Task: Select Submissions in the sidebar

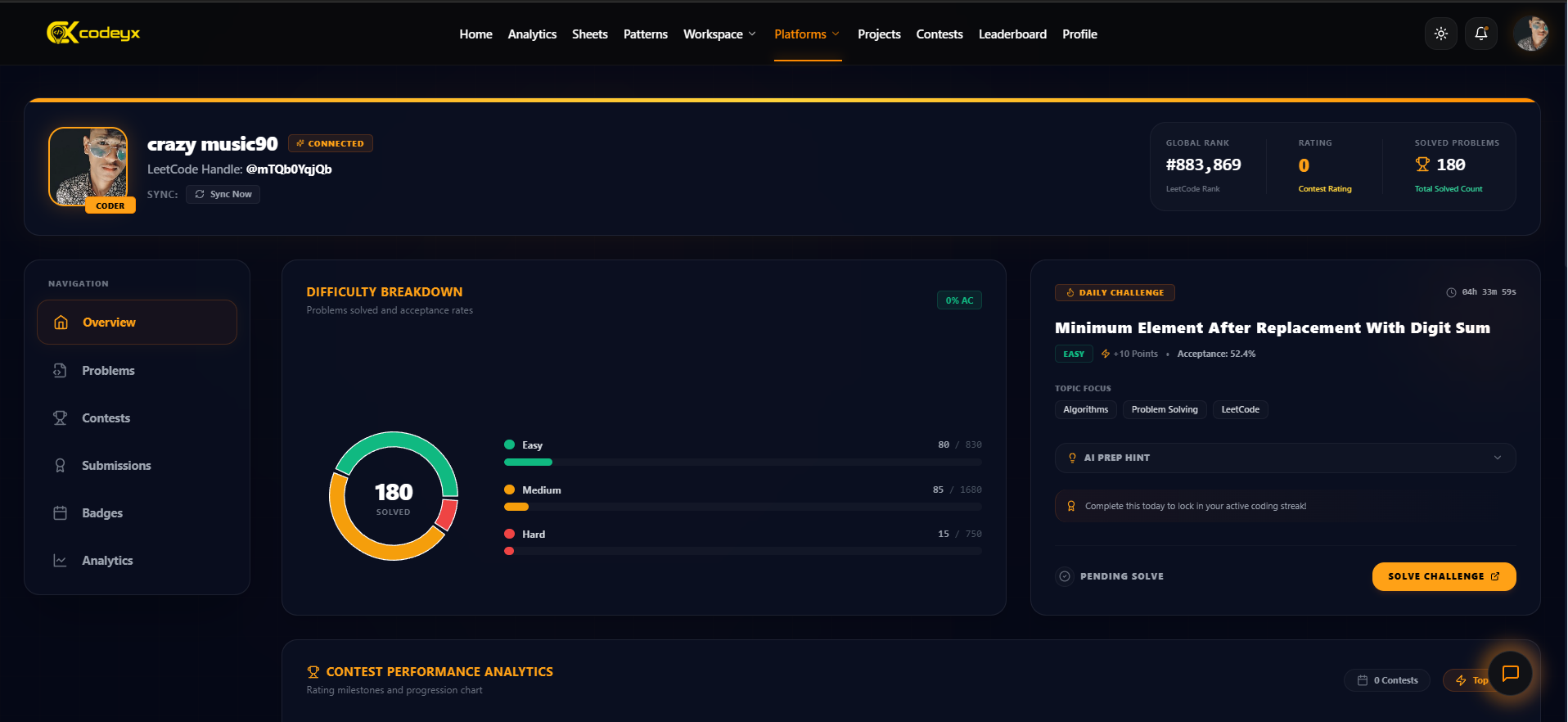Action: coord(137,466)
